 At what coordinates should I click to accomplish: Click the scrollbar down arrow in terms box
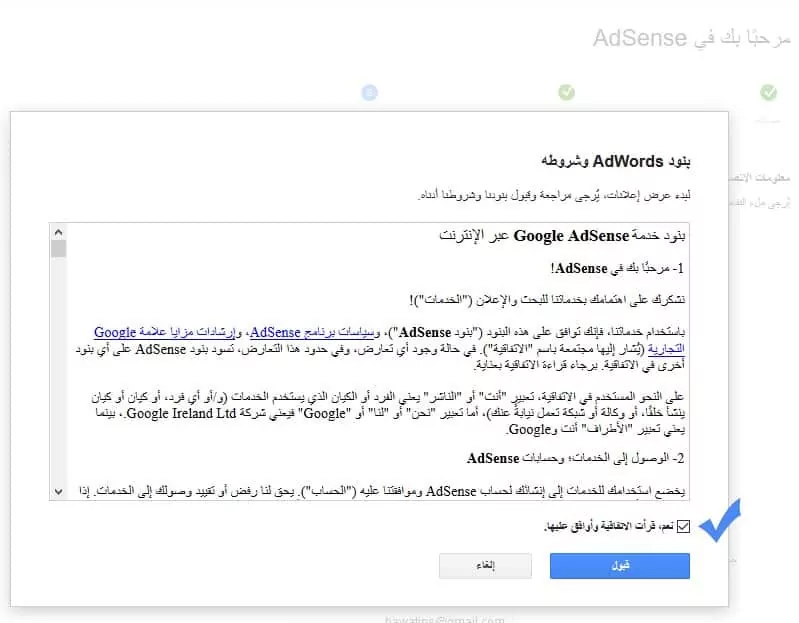(59, 492)
